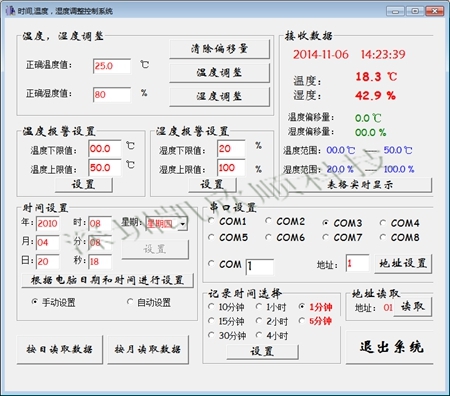Click the 正确湿度值 input field

point(112,95)
